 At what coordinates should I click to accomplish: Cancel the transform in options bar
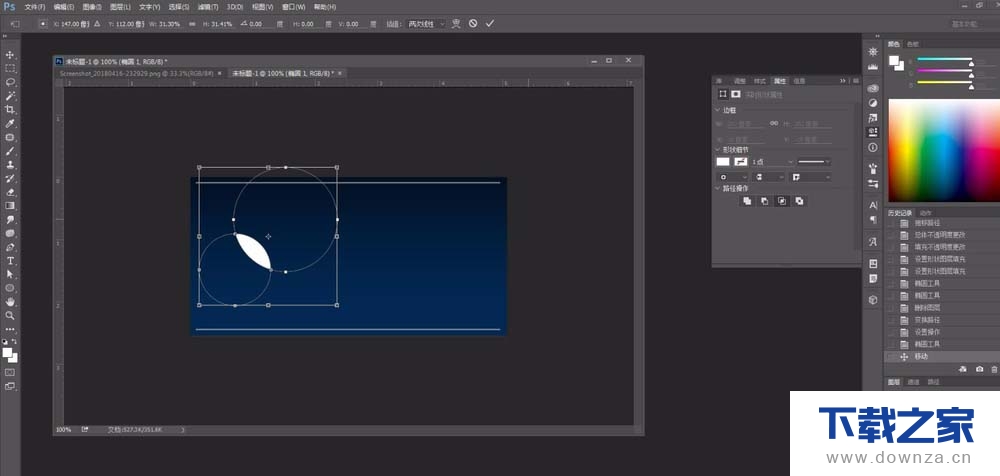(473, 24)
